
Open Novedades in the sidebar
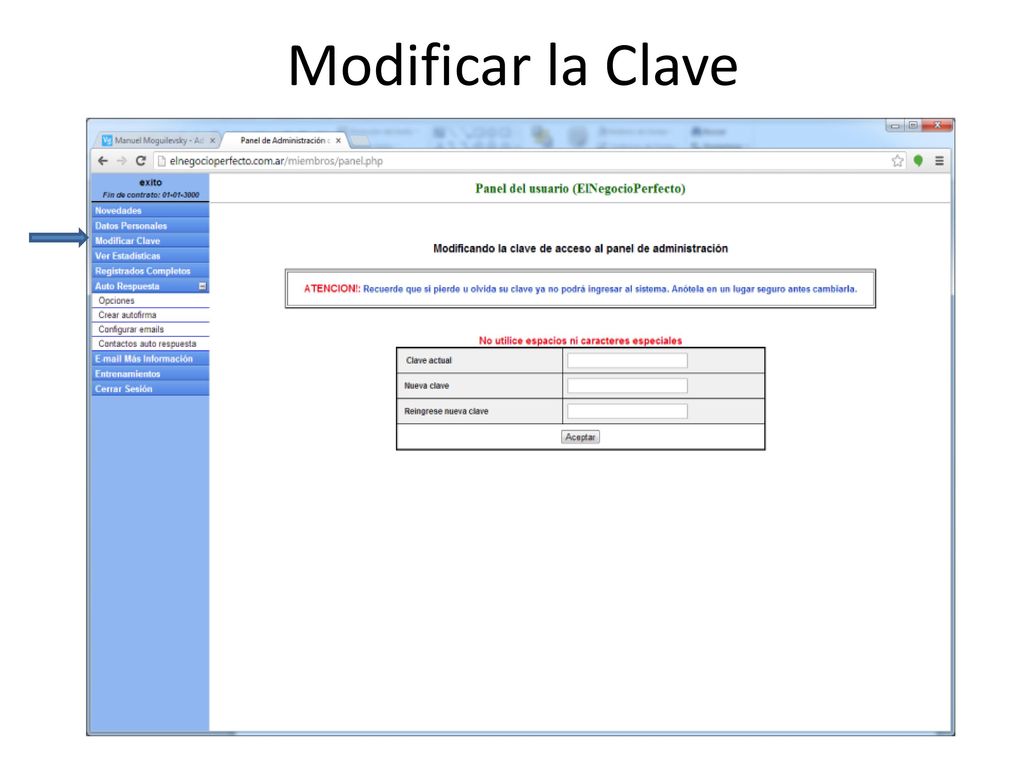coord(150,210)
